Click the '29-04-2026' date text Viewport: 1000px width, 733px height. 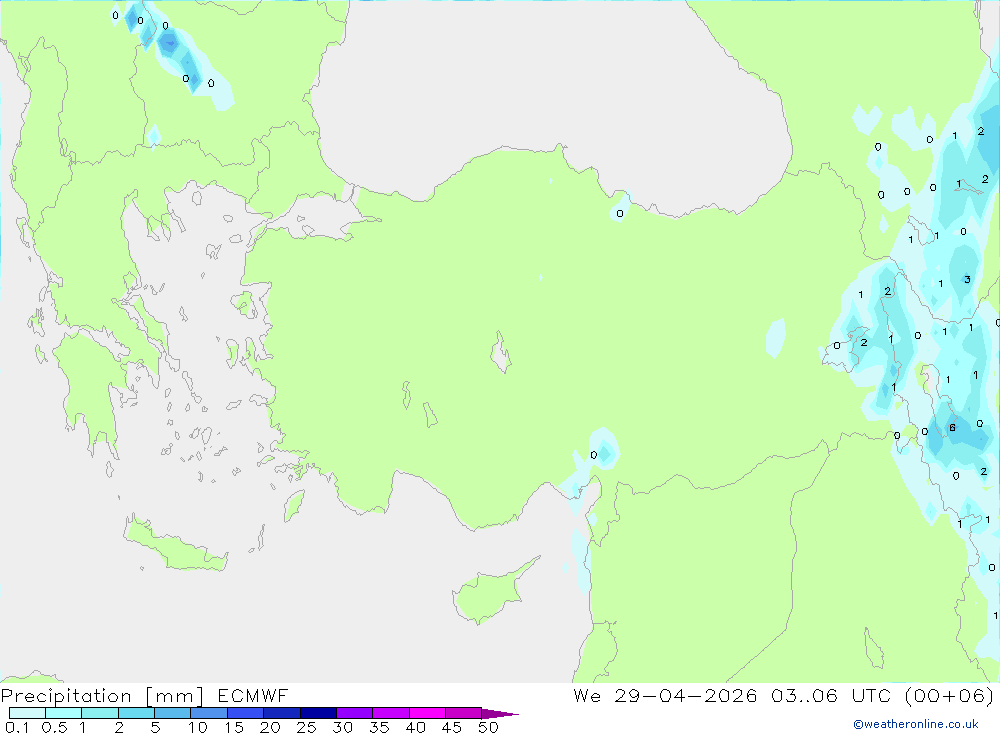(x=686, y=695)
